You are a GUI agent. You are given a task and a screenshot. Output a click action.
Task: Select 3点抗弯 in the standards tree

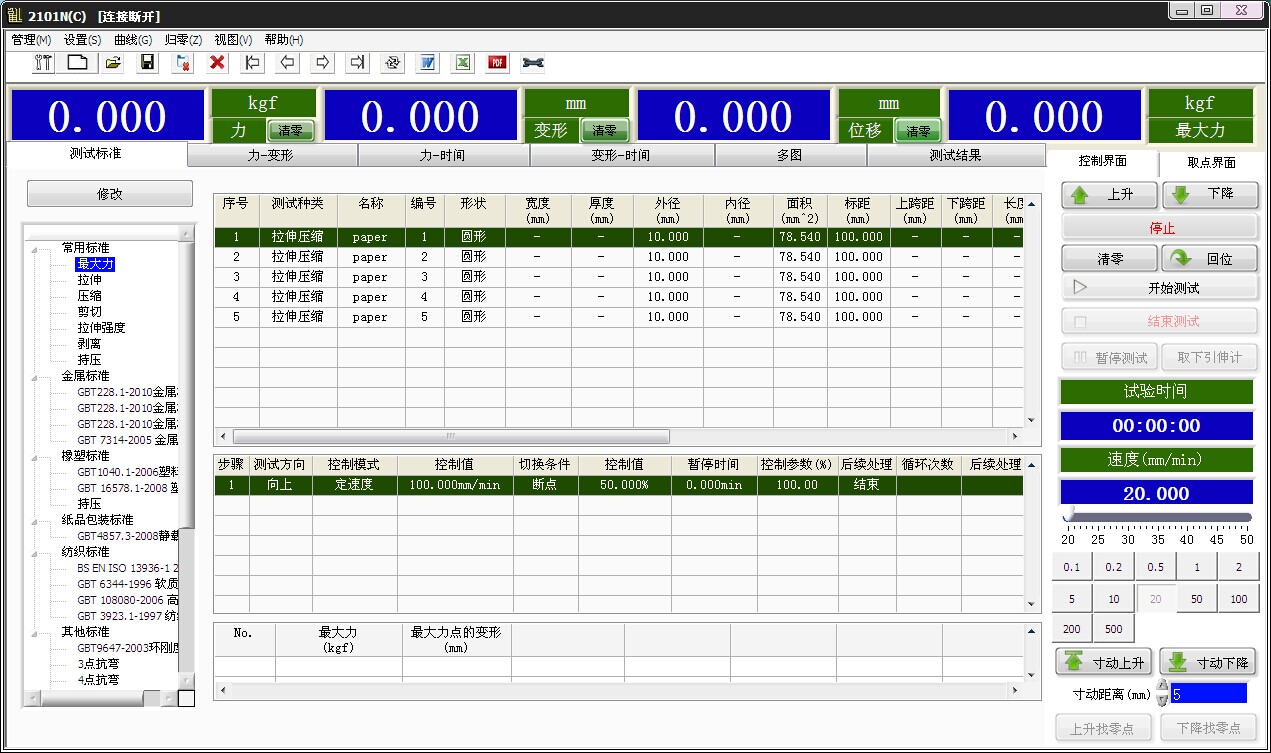pos(98,664)
